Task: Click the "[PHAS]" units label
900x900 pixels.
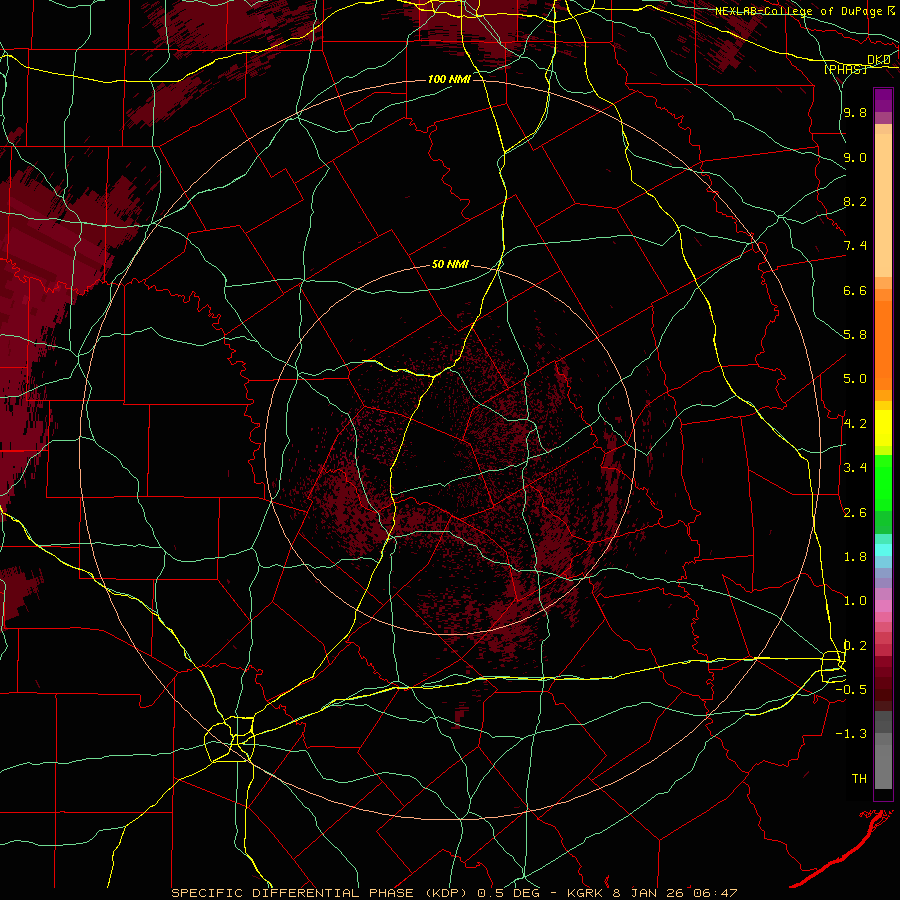Action: pos(845,69)
